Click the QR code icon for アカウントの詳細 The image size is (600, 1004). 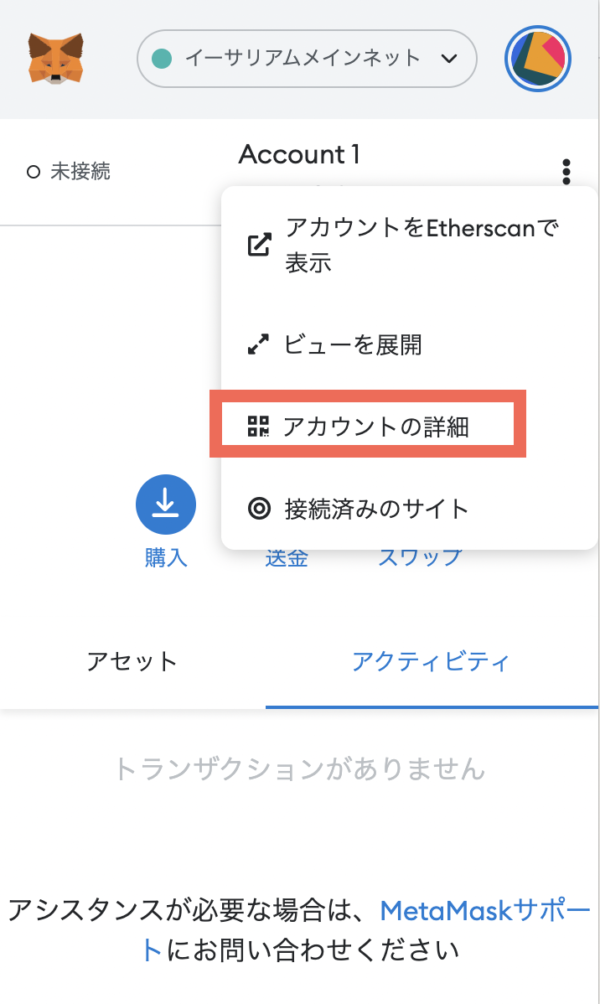[x=259, y=426]
